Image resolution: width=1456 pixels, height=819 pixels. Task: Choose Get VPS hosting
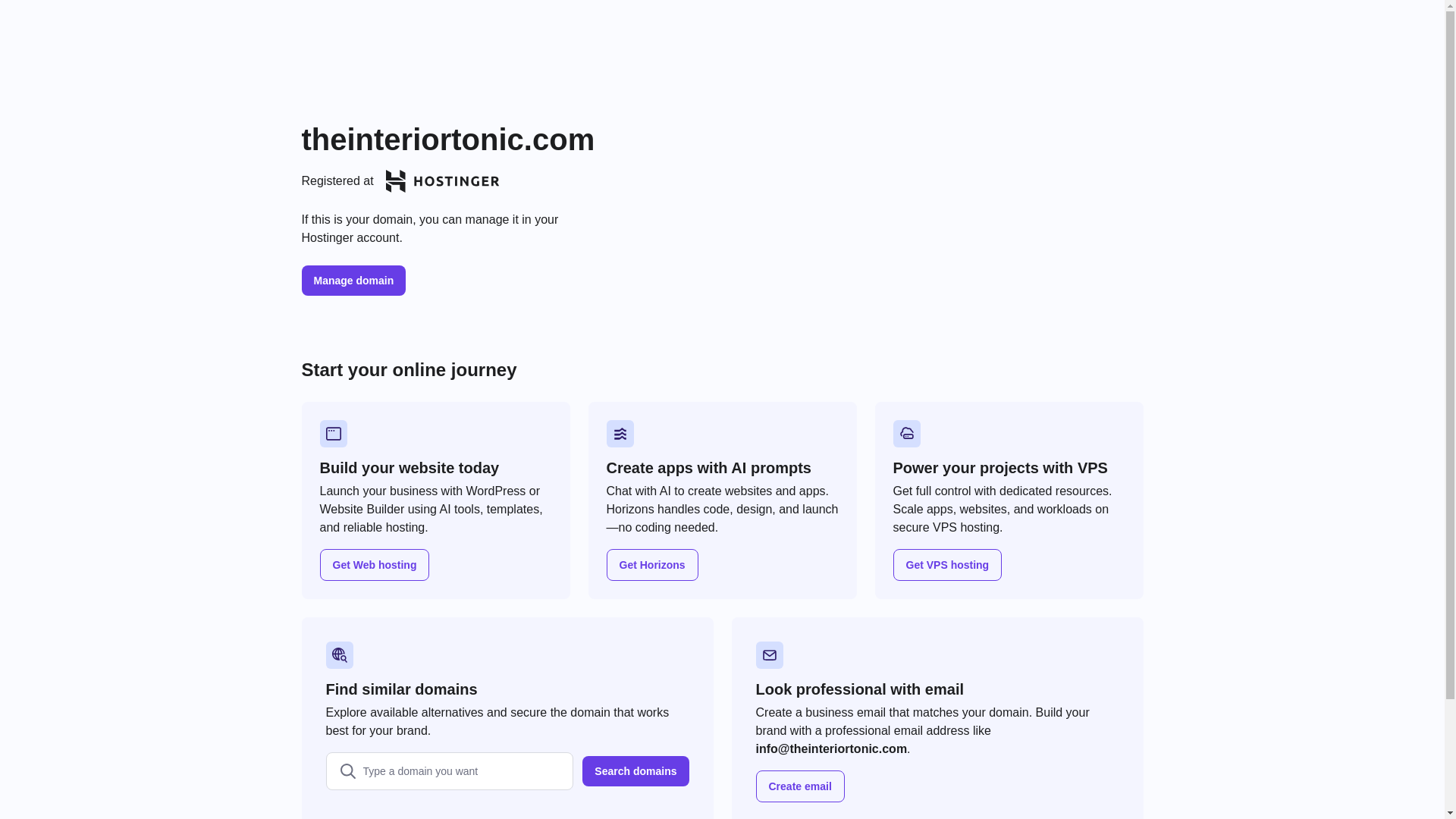(947, 565)
